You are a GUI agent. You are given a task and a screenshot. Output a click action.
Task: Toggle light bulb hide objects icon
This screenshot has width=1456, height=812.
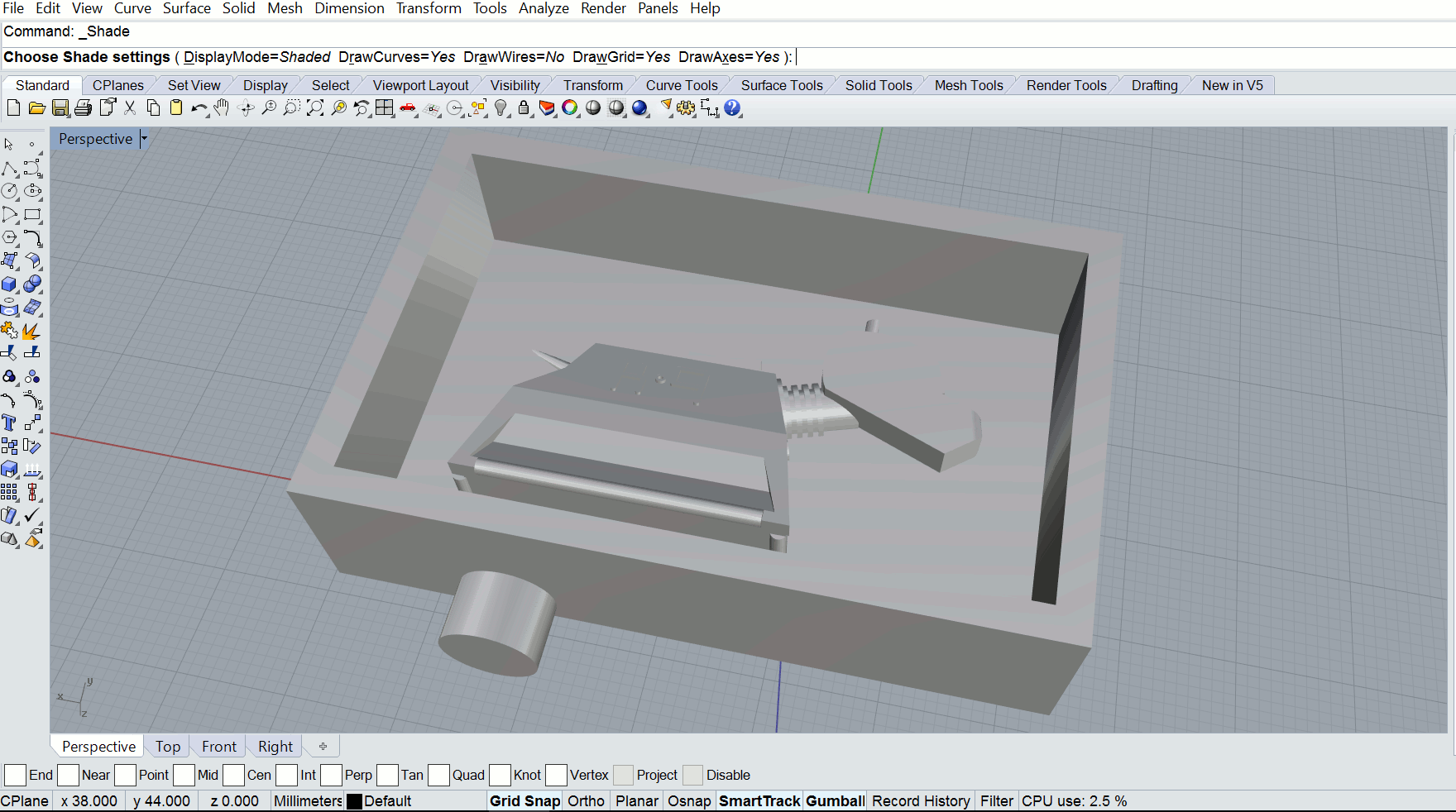click(500, 108)
